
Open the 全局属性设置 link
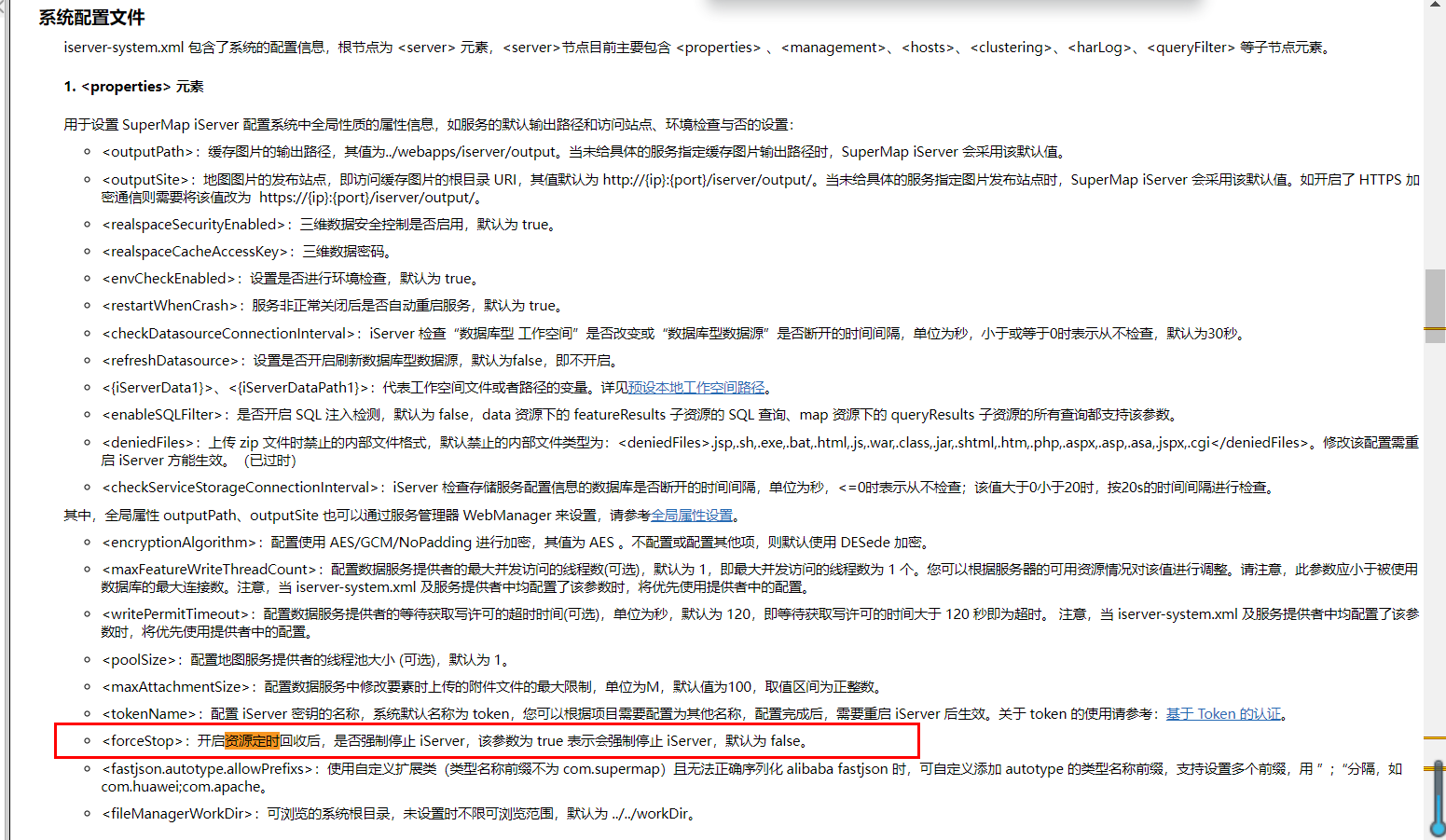[692, 516]
